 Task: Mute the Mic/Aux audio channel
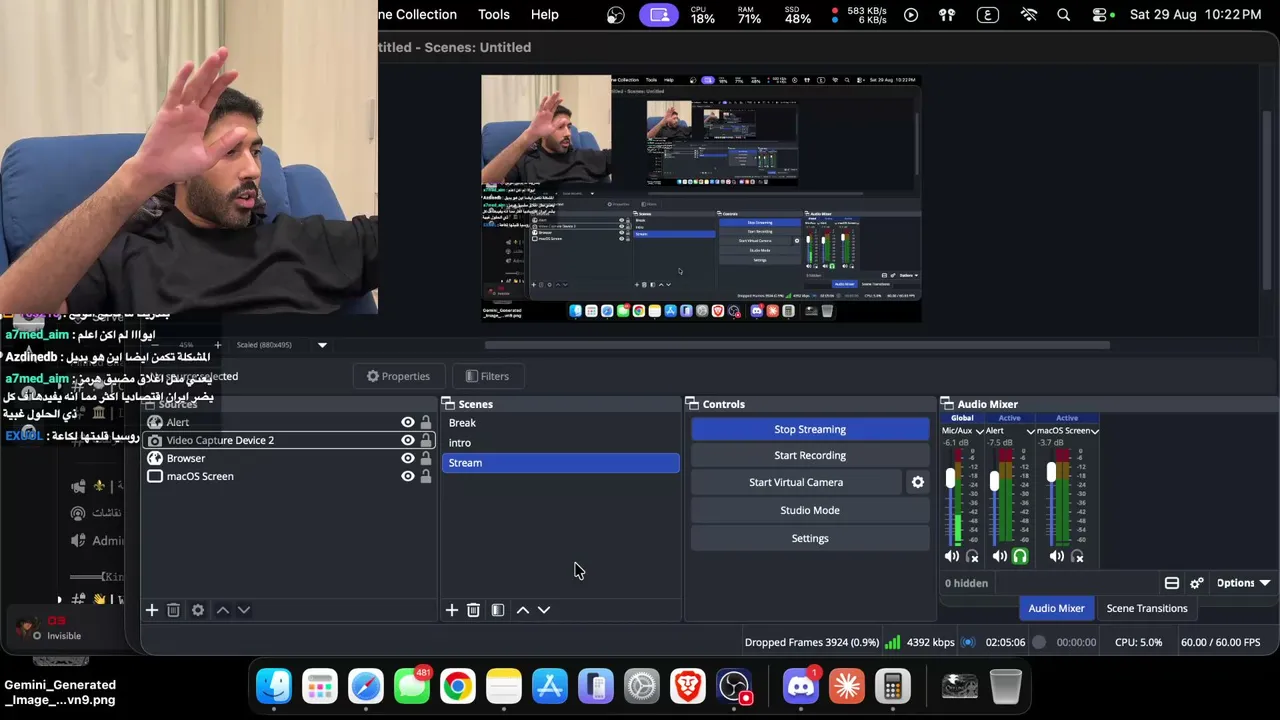point(952,556)
